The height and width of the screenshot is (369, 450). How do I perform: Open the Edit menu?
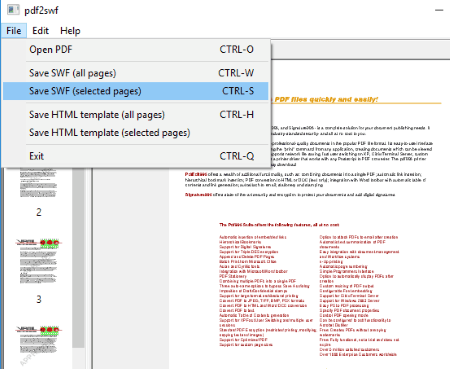(x=40, y=31)
